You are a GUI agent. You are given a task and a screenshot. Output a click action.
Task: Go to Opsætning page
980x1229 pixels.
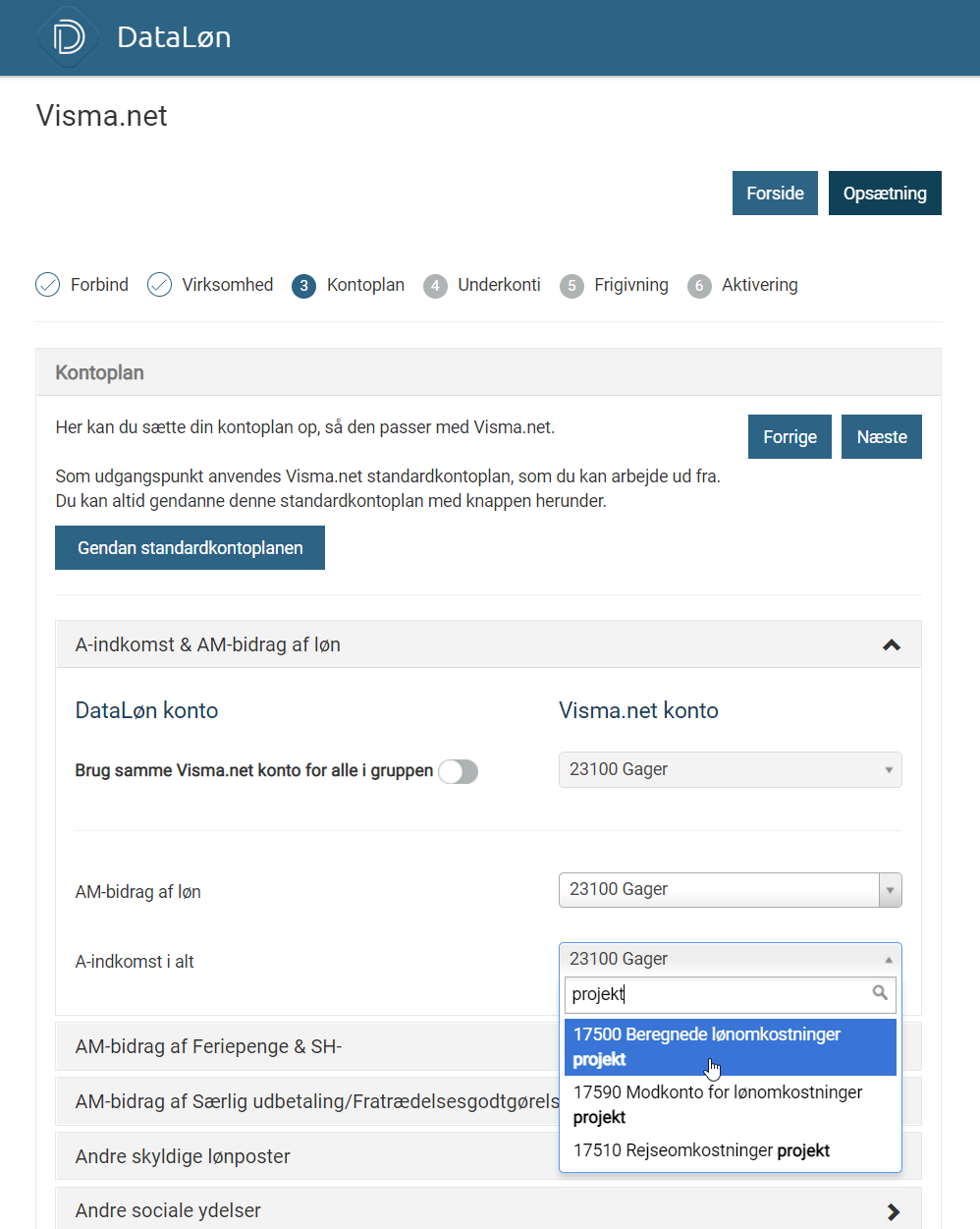click(x=884, y=194)
